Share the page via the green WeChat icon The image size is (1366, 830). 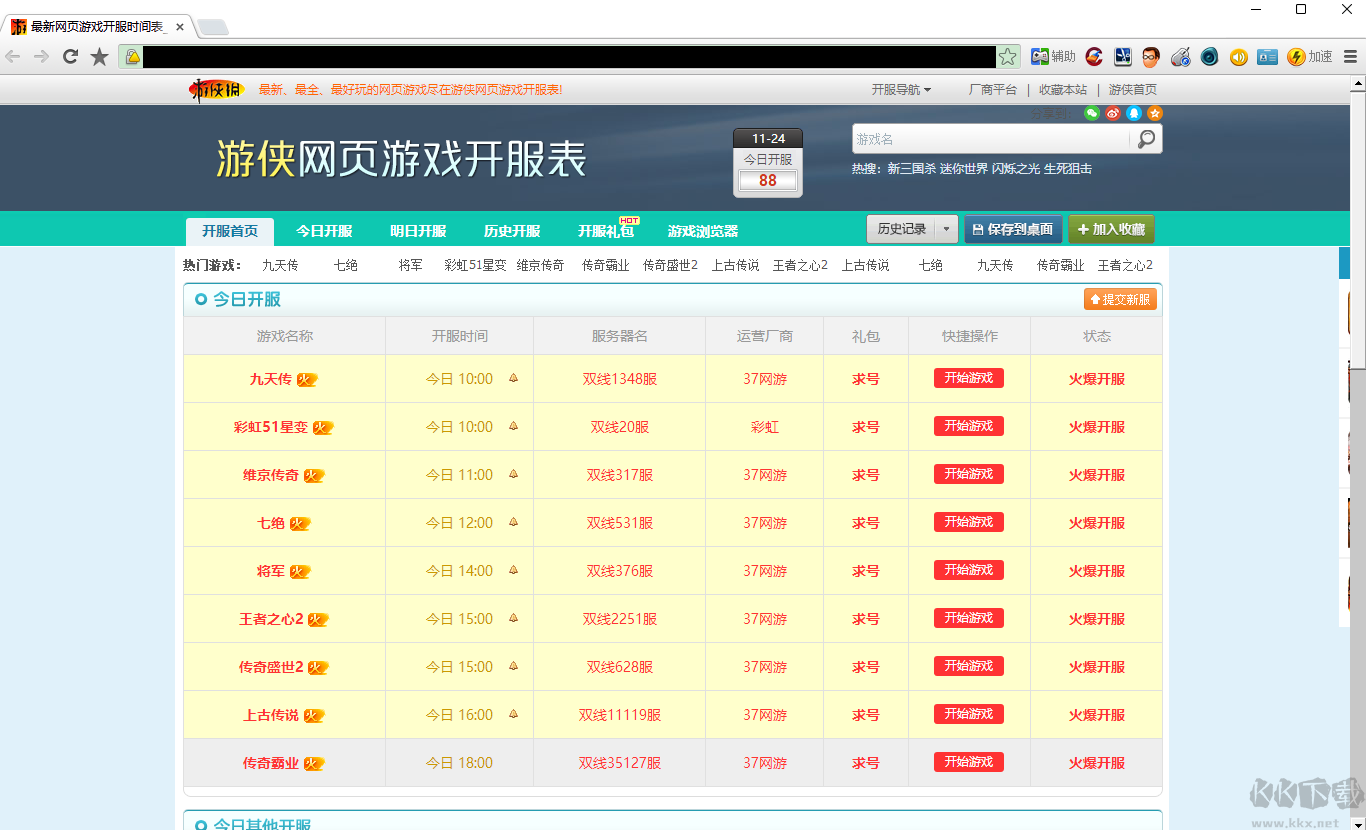[x=1092, y=112]
